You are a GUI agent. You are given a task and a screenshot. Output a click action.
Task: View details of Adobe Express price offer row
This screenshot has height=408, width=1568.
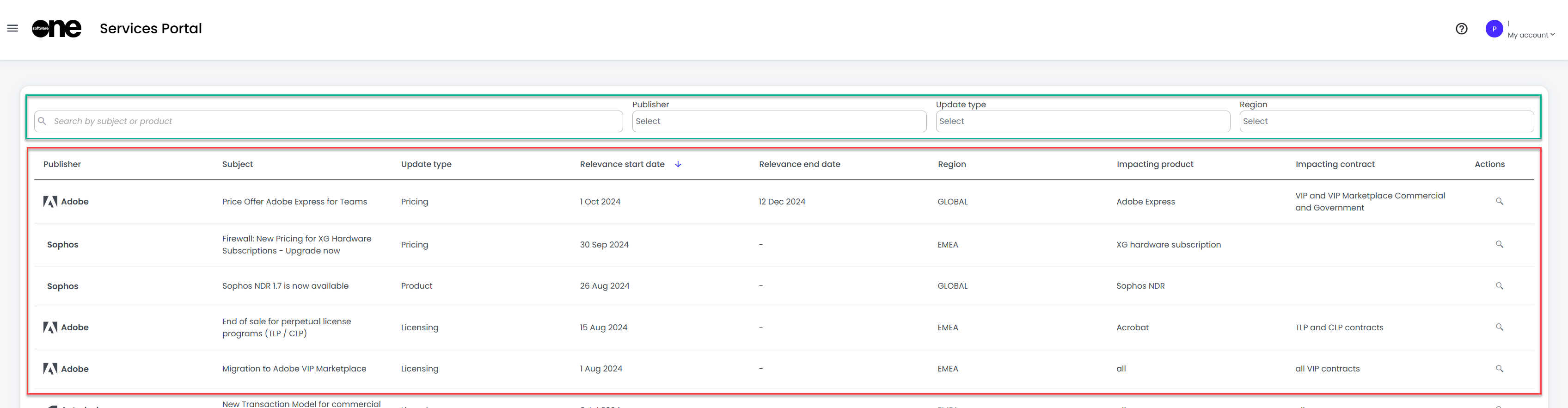(x=1499, y=202)
